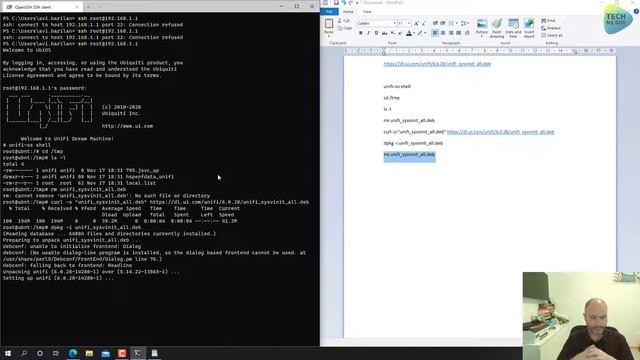Click Replace in the Editing group
This screenshot has width=640, height=360.
551,28
